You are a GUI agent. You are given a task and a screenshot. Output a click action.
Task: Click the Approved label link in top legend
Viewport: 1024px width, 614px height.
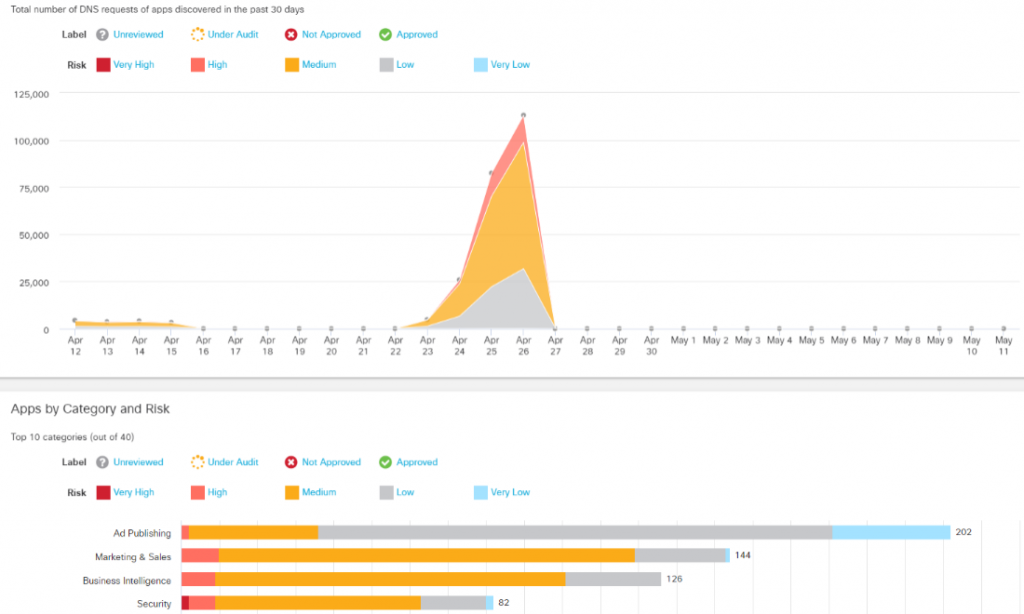point(416,34)
